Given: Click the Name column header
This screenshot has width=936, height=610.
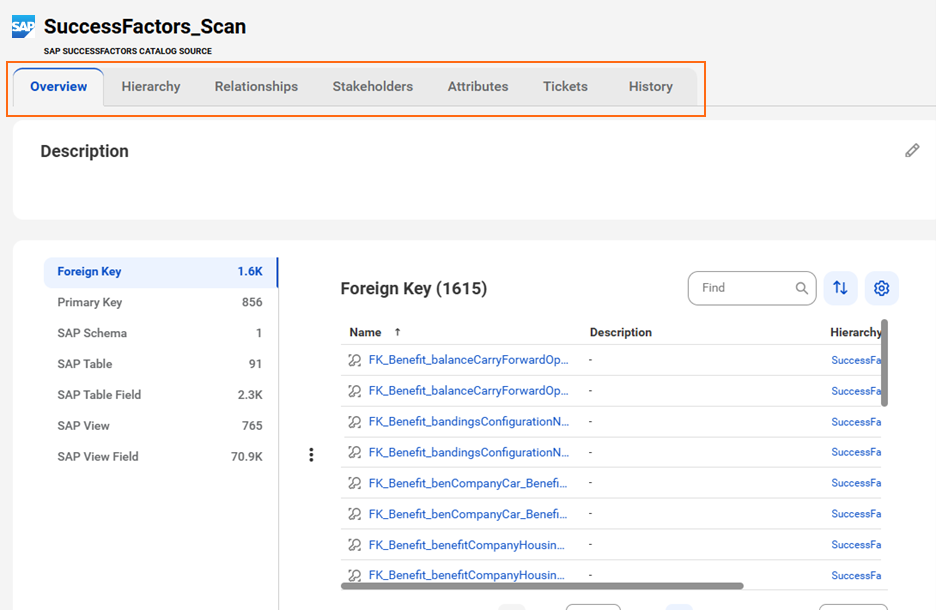Looking at the screenshot, I should click(365, 332).
